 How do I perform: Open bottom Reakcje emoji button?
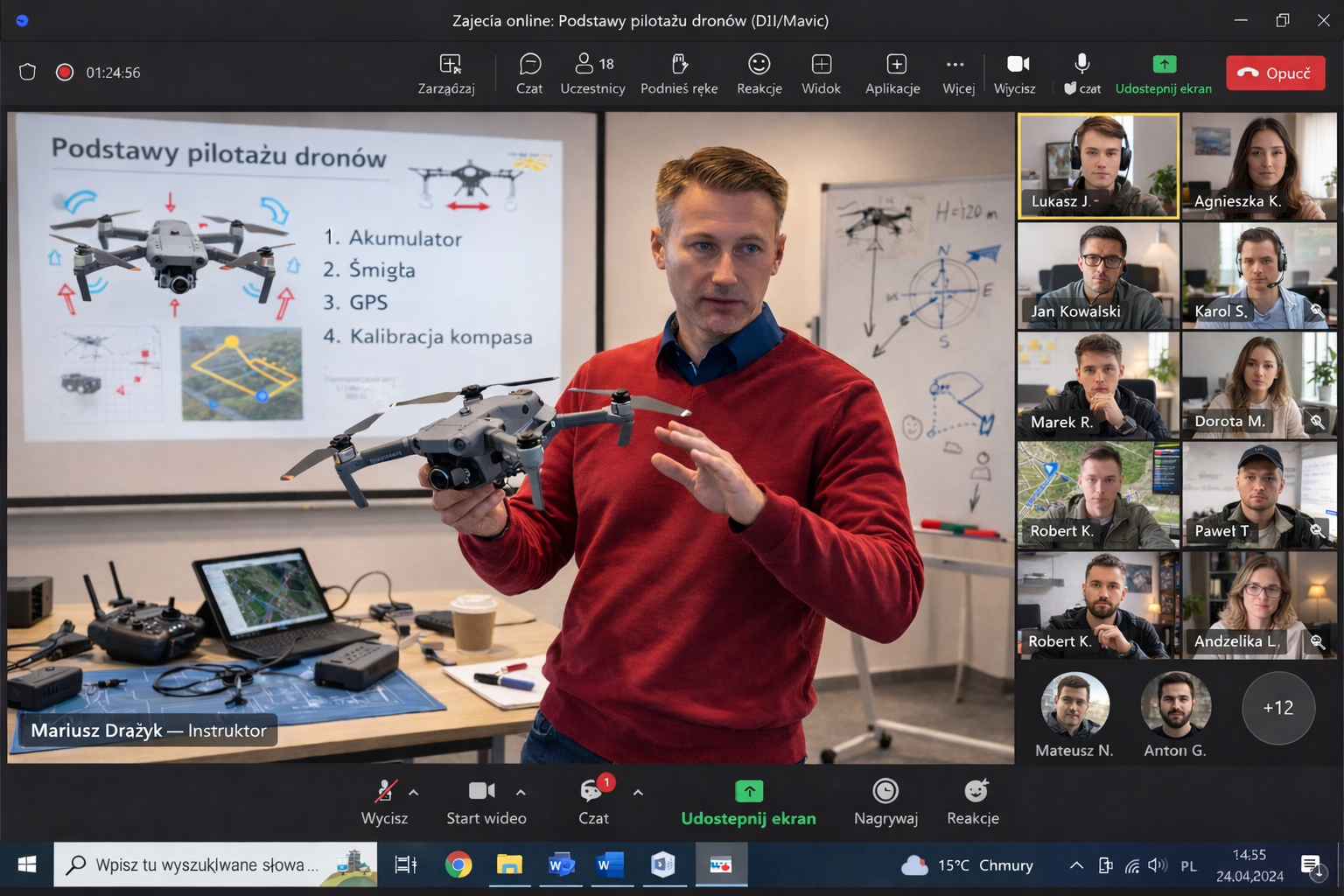point(973,802)
